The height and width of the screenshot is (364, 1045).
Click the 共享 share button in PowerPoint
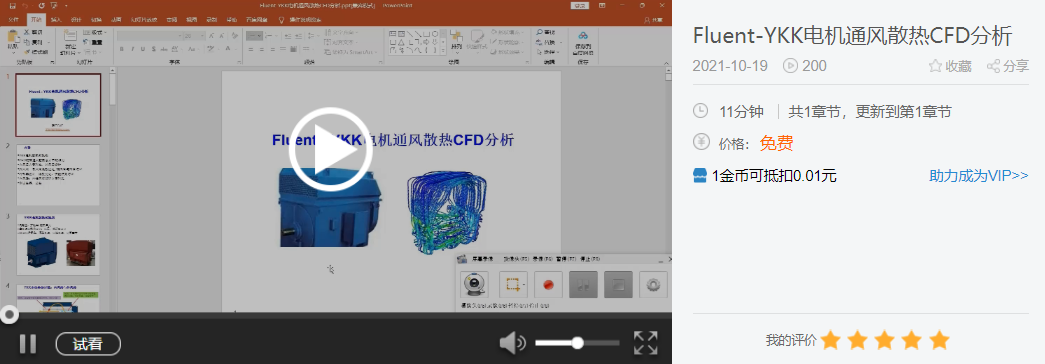click(653, 20)
